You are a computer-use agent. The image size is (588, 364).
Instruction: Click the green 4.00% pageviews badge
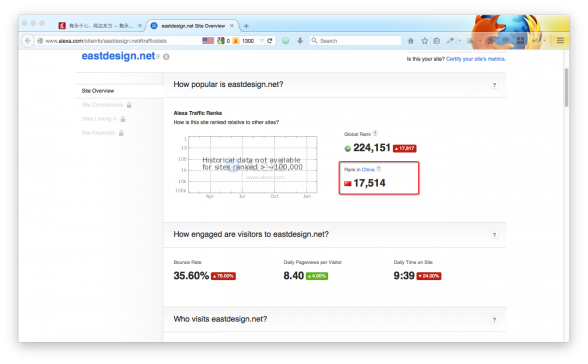point(317,276)
